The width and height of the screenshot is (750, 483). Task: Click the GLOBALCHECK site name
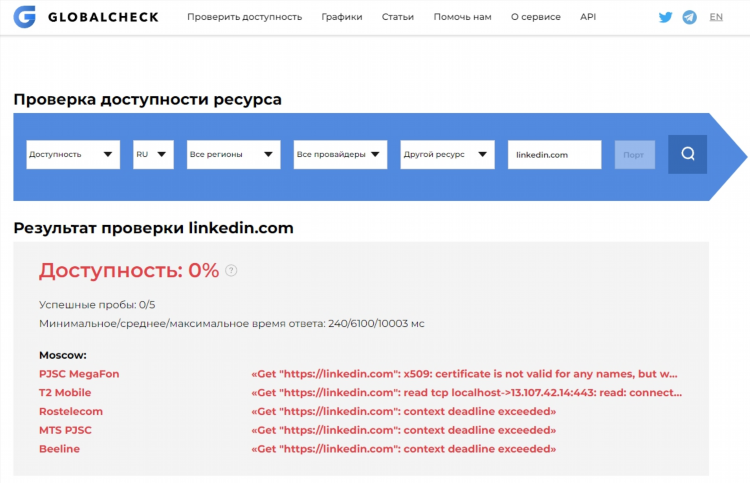click(x=103, y=17)
